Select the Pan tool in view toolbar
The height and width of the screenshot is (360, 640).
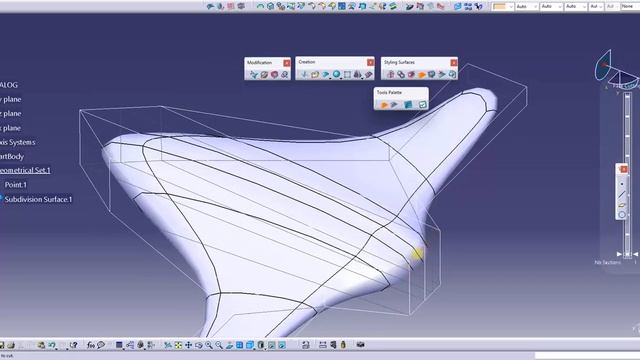[189, 345]
